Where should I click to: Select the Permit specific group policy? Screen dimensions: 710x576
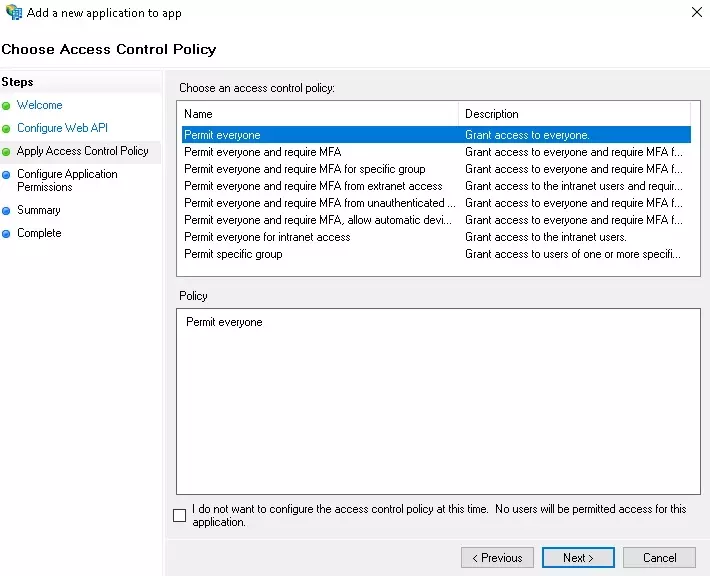click(x=437, y=254)
